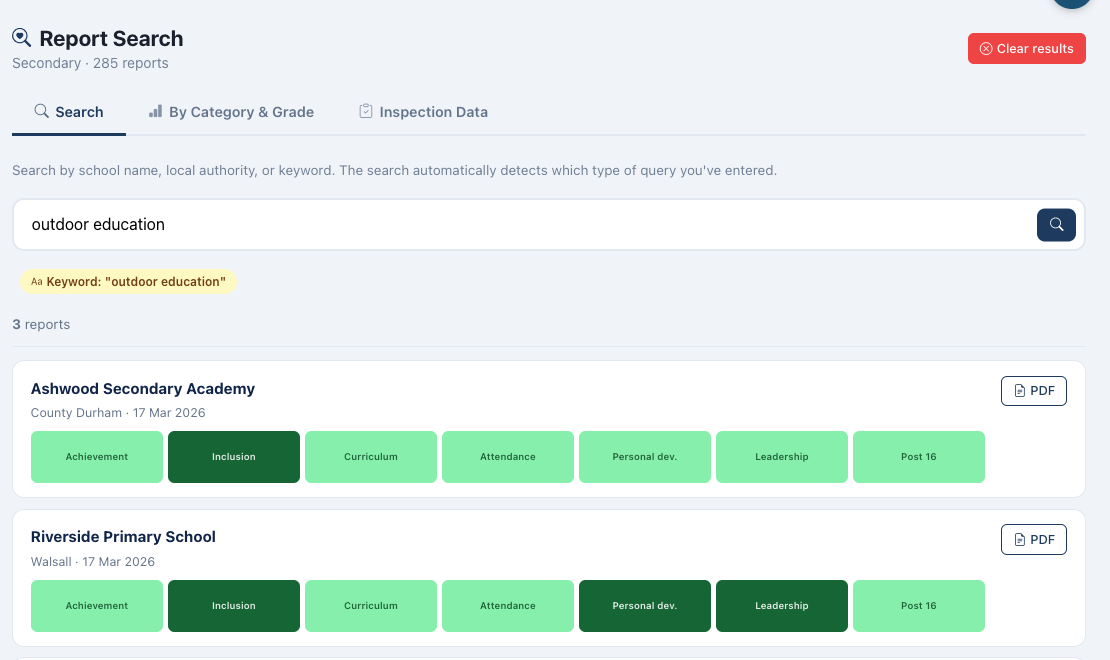
Task: Select Ashwood's Attendance grade tile
Action: pyautogui.click(x=508, y=457)
